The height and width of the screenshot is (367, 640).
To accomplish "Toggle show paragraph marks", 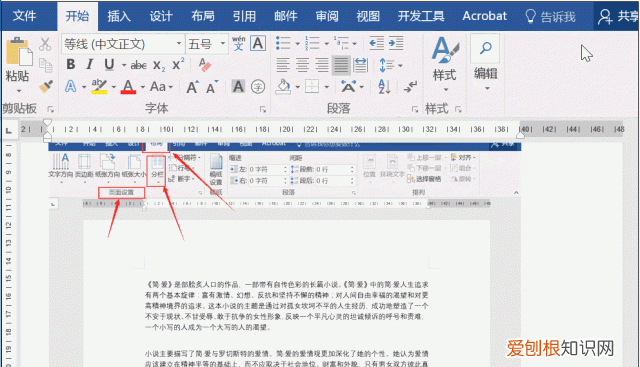I will [410, 87].
